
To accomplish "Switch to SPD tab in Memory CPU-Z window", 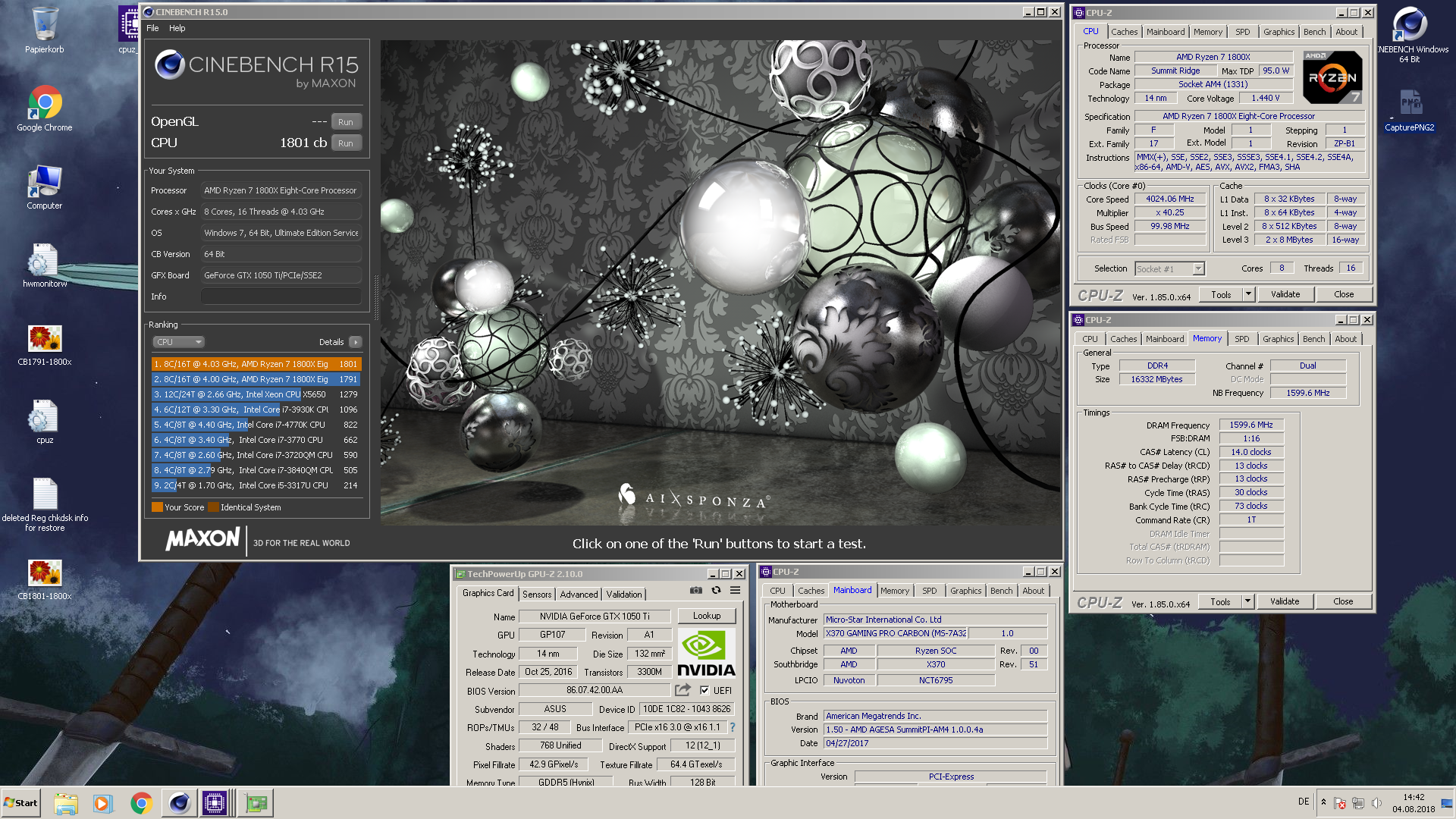I will coord(1241,339).
